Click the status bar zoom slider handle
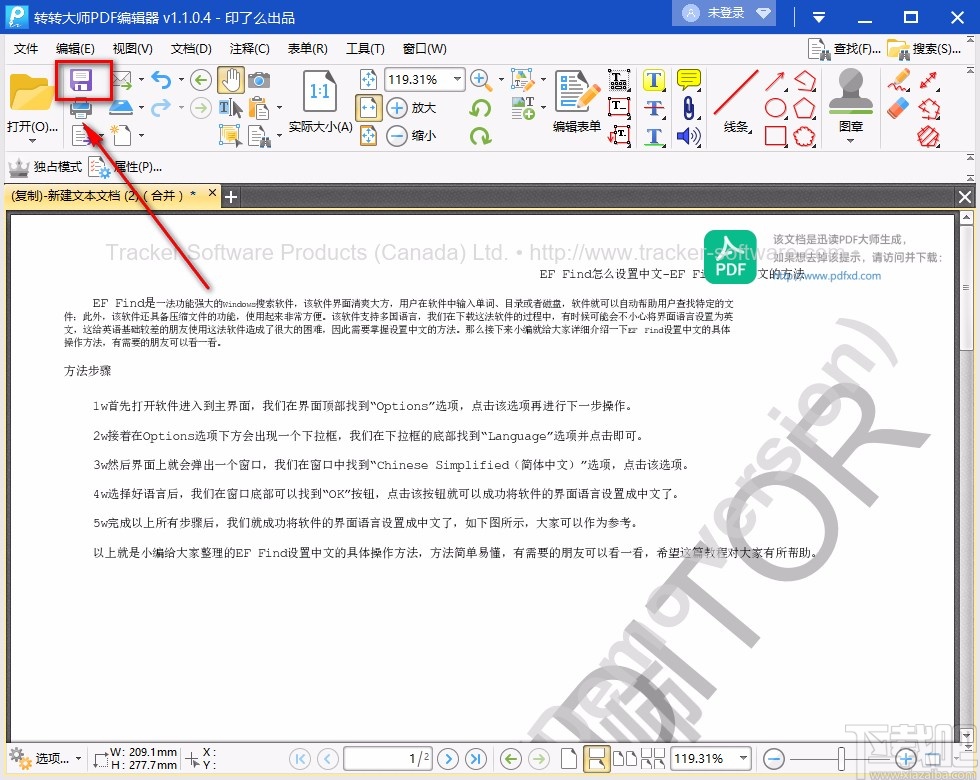 click(x=841, y=759)
